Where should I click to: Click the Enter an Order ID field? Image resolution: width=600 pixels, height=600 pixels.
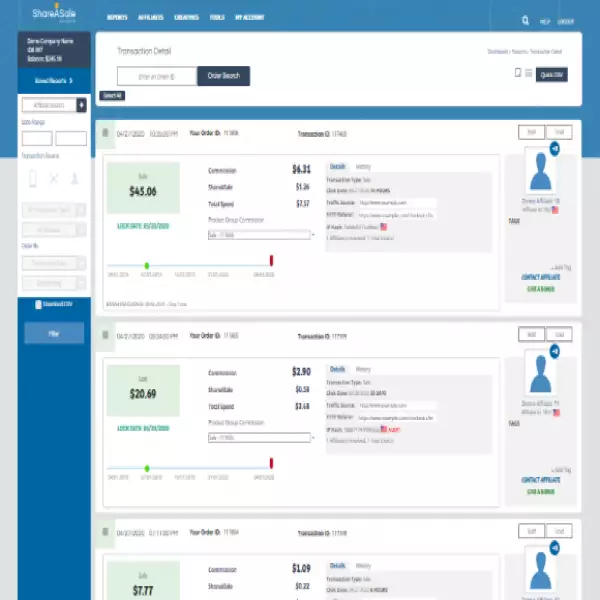click(x=156, y=75)
